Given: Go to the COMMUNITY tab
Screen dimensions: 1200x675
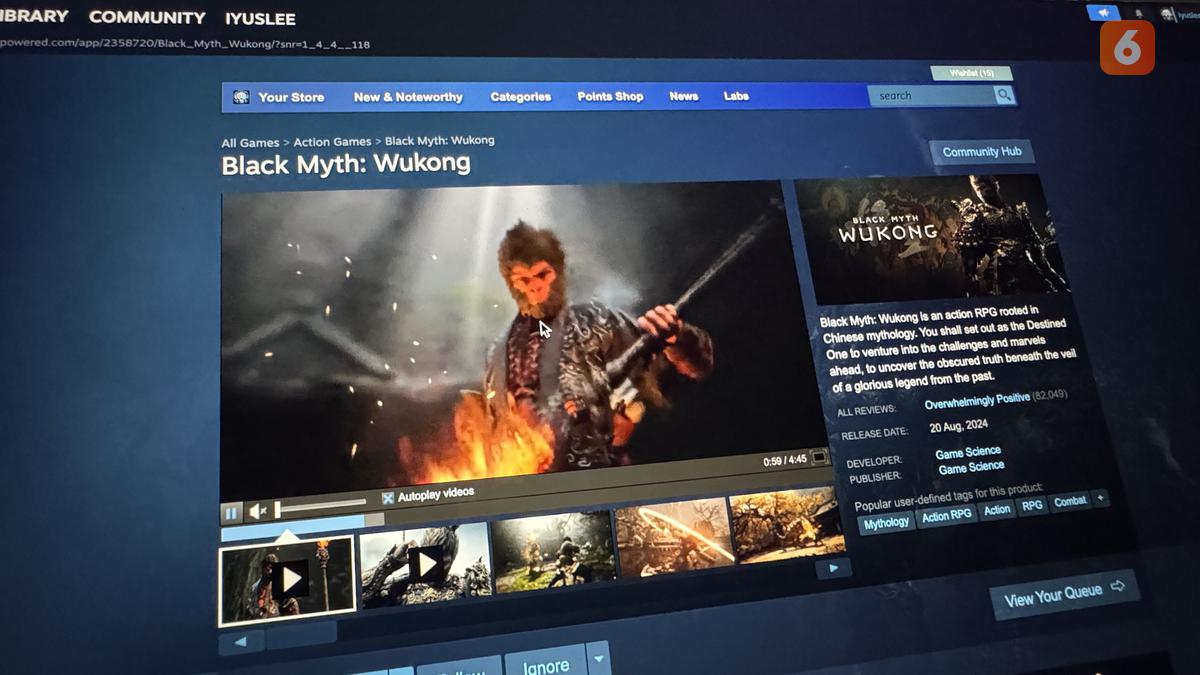Looking at the screenshot, I should click(147, 17).
